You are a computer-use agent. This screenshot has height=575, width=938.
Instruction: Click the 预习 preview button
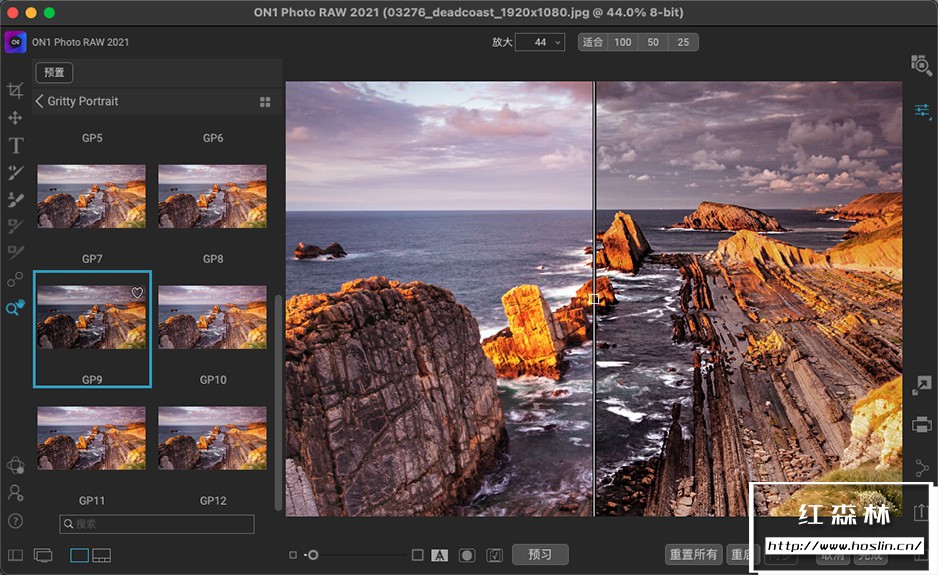point(540,554)
